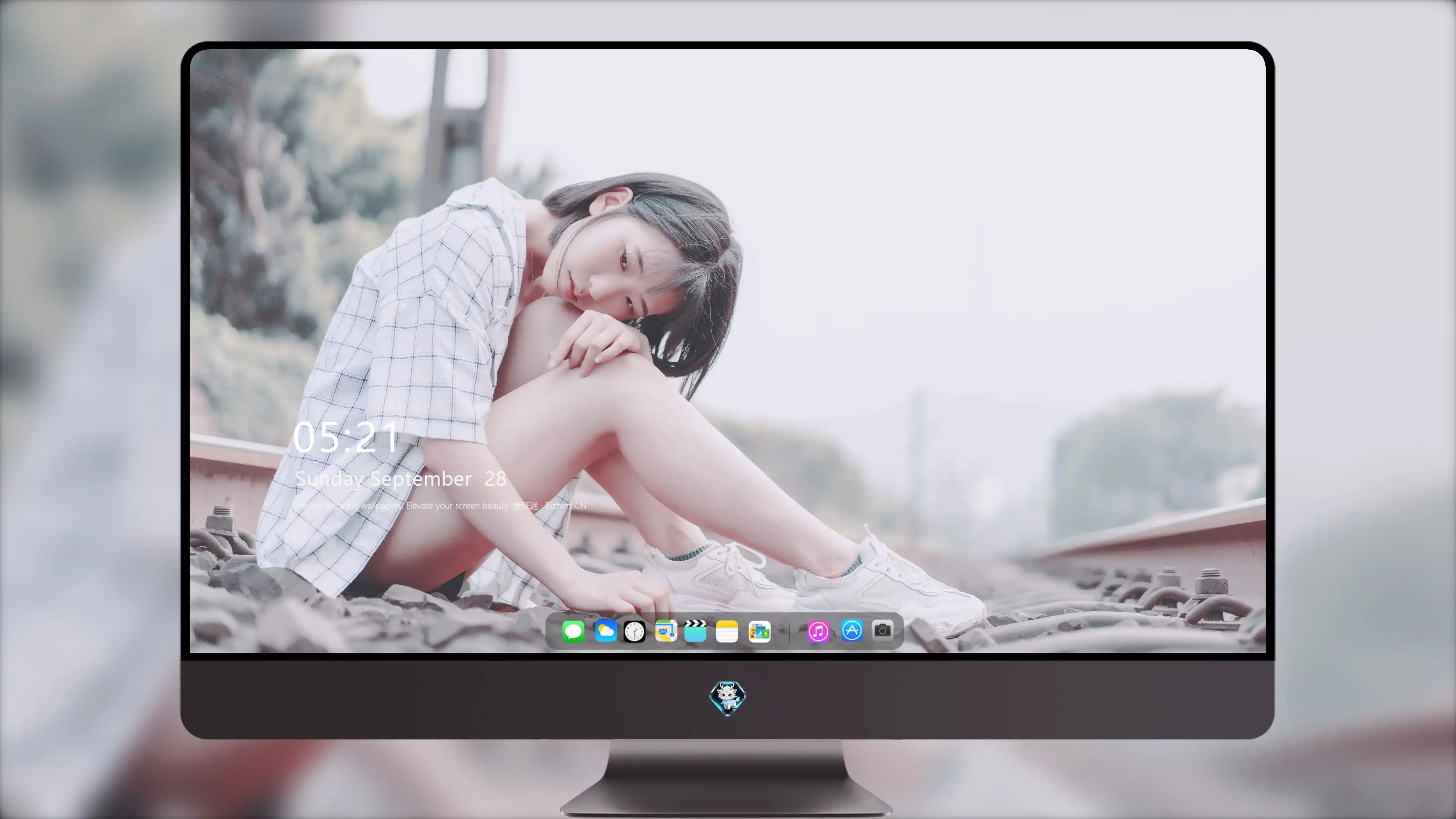Launch the Videos clapperboard app

695,631
